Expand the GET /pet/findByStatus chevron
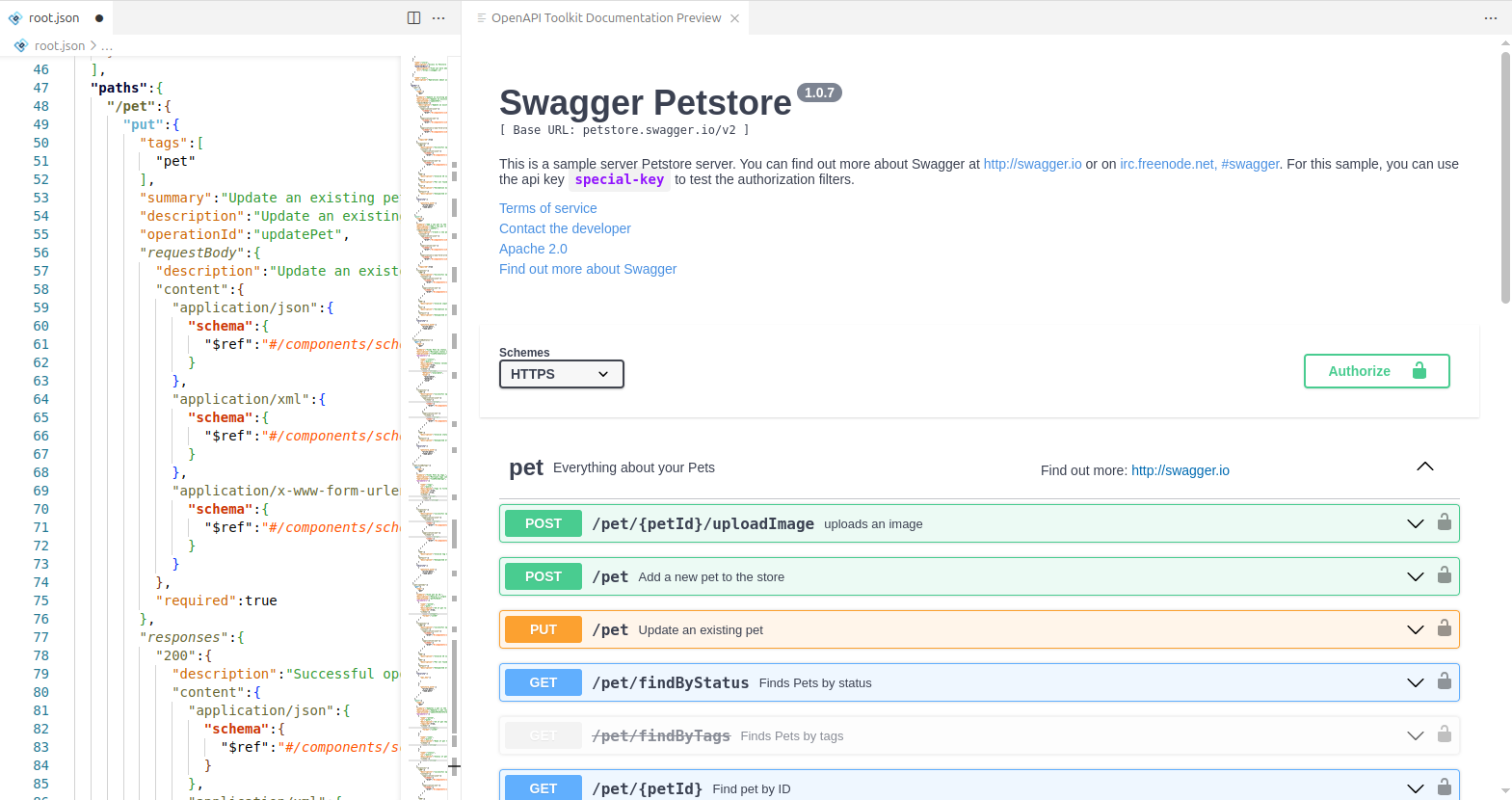The height and width of the screenshot is (800, 1512). [x=1415, y=682]
